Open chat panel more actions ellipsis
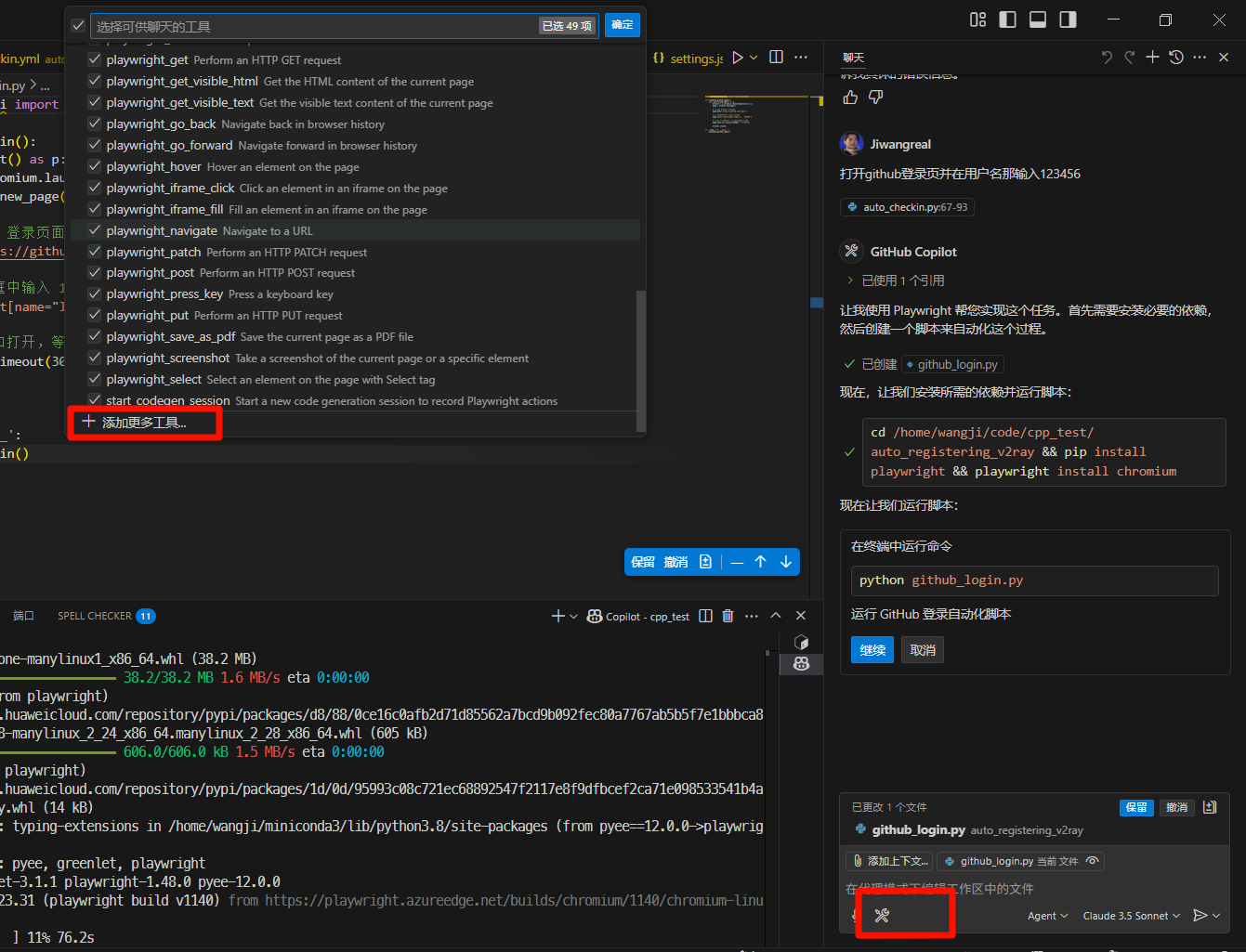Image resolution: width=1246 pixels, height=952 pixels. coord(1200,58)
